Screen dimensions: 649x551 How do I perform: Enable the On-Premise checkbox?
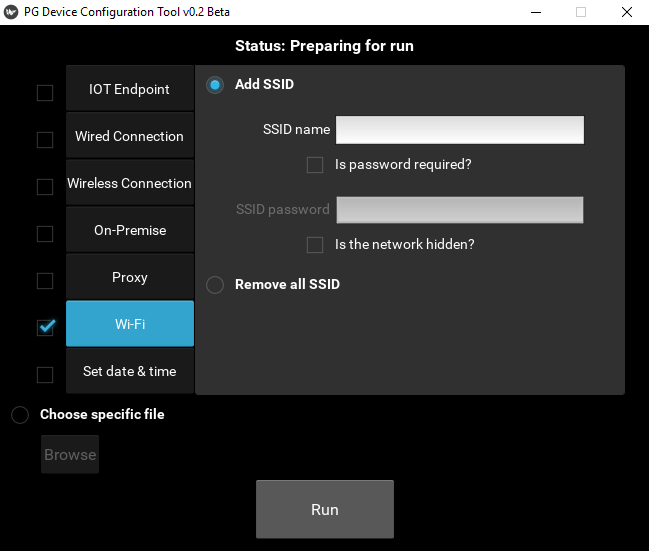(x=45, y=233)
